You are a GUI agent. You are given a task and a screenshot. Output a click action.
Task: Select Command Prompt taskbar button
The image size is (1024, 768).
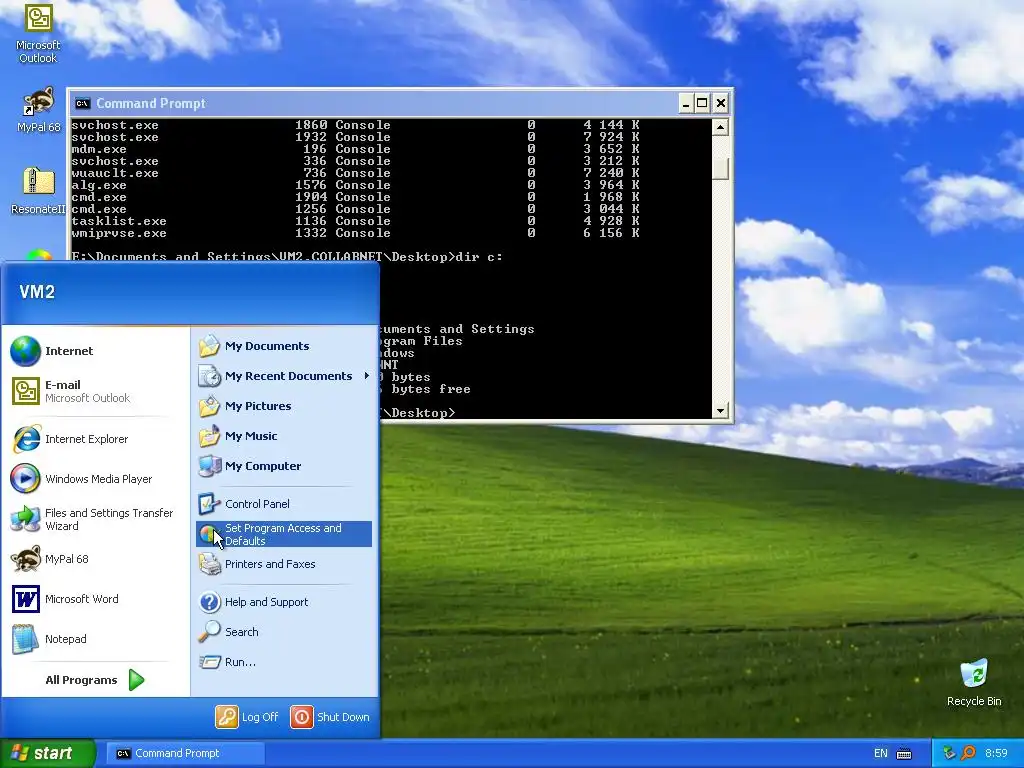185,753
